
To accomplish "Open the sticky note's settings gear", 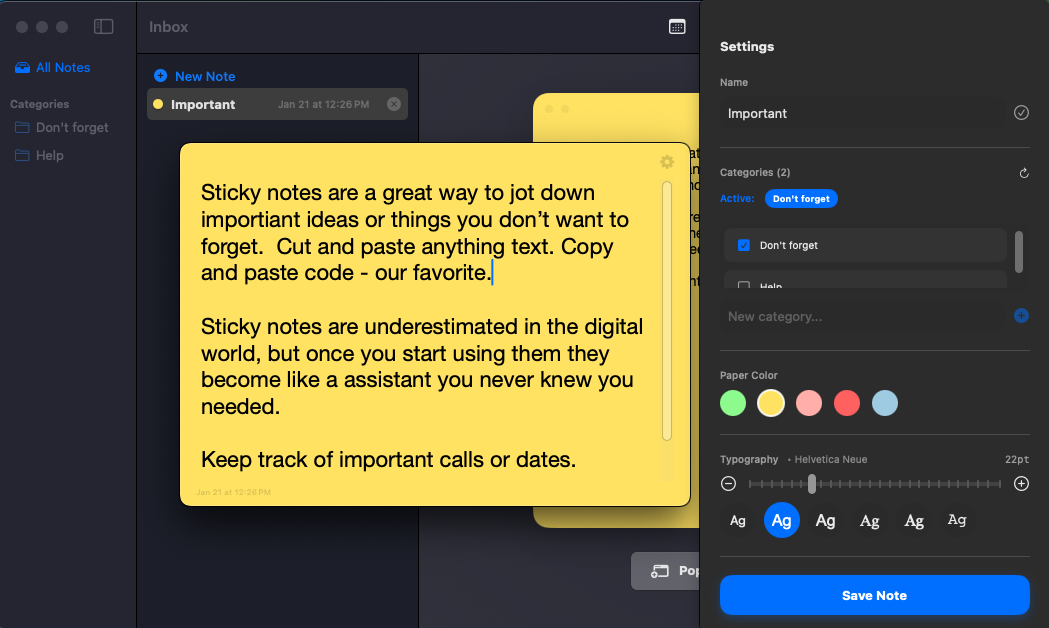I will click(667, 161).
